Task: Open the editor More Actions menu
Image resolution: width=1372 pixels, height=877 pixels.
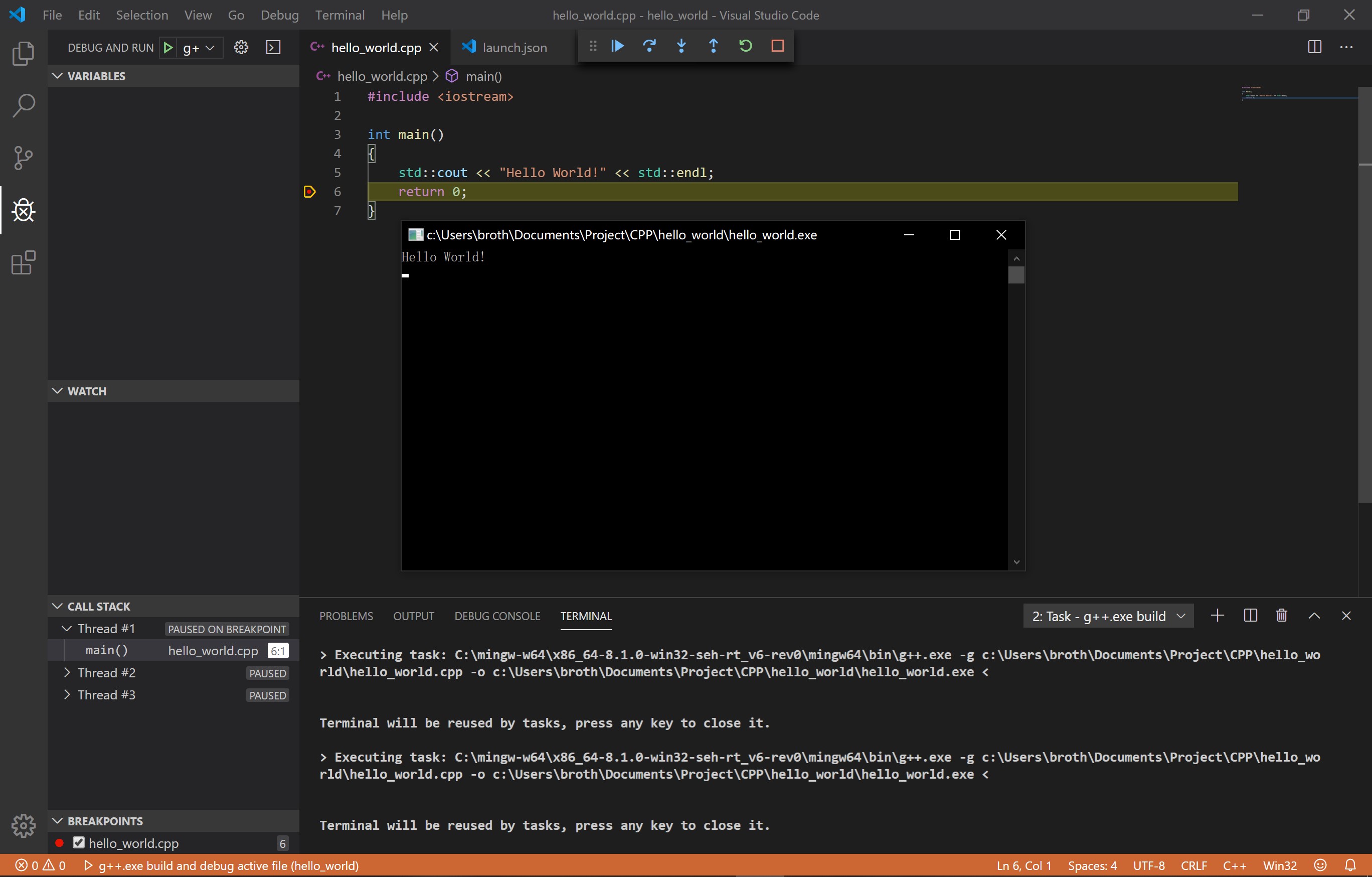Action: 1346,47
